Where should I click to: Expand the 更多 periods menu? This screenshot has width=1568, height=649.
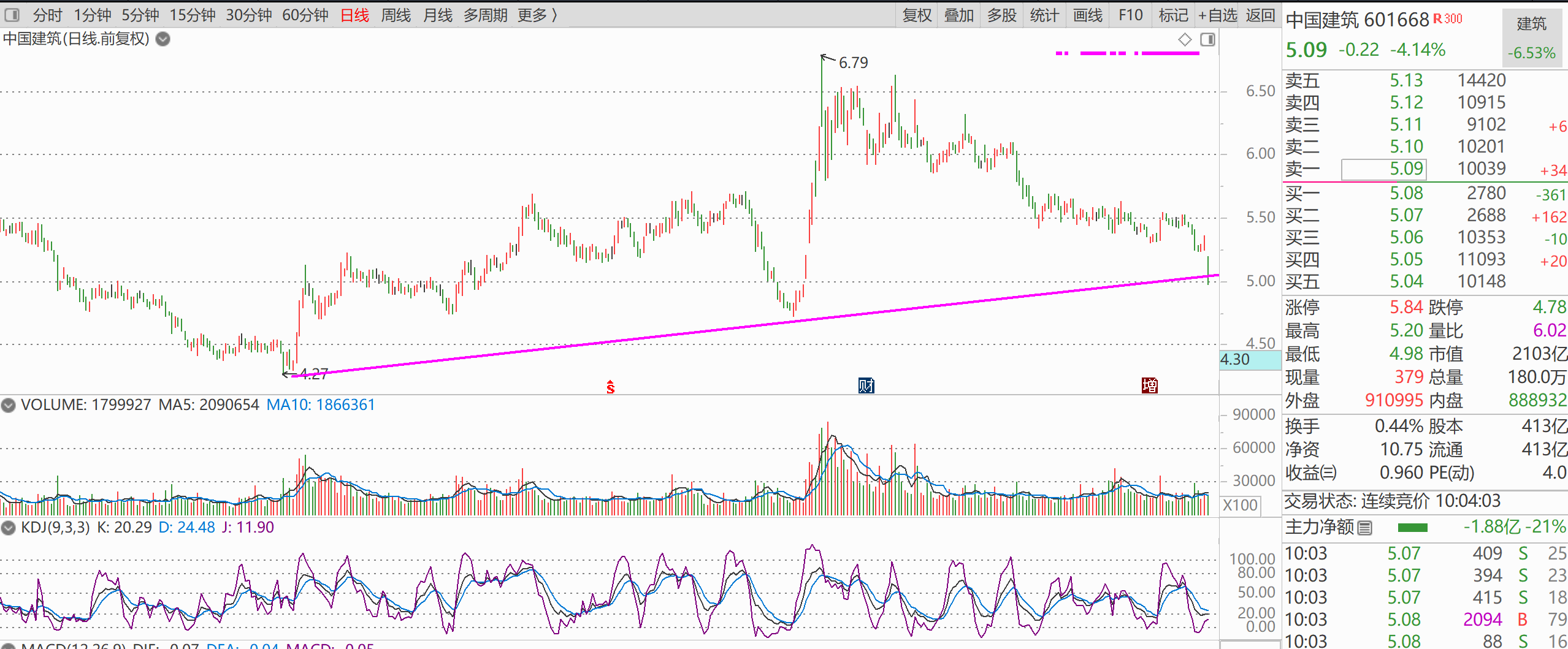point(538,15)
